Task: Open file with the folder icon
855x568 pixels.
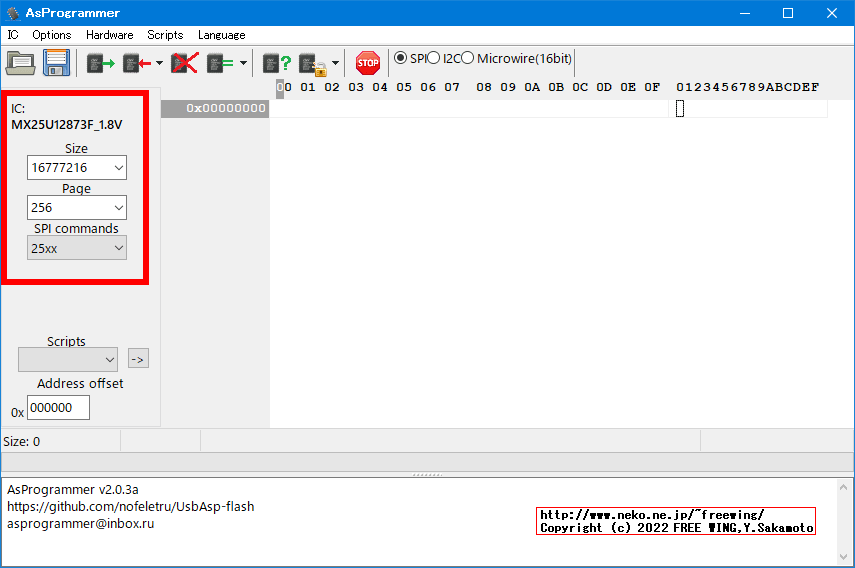Action: [x=21, y=63]
